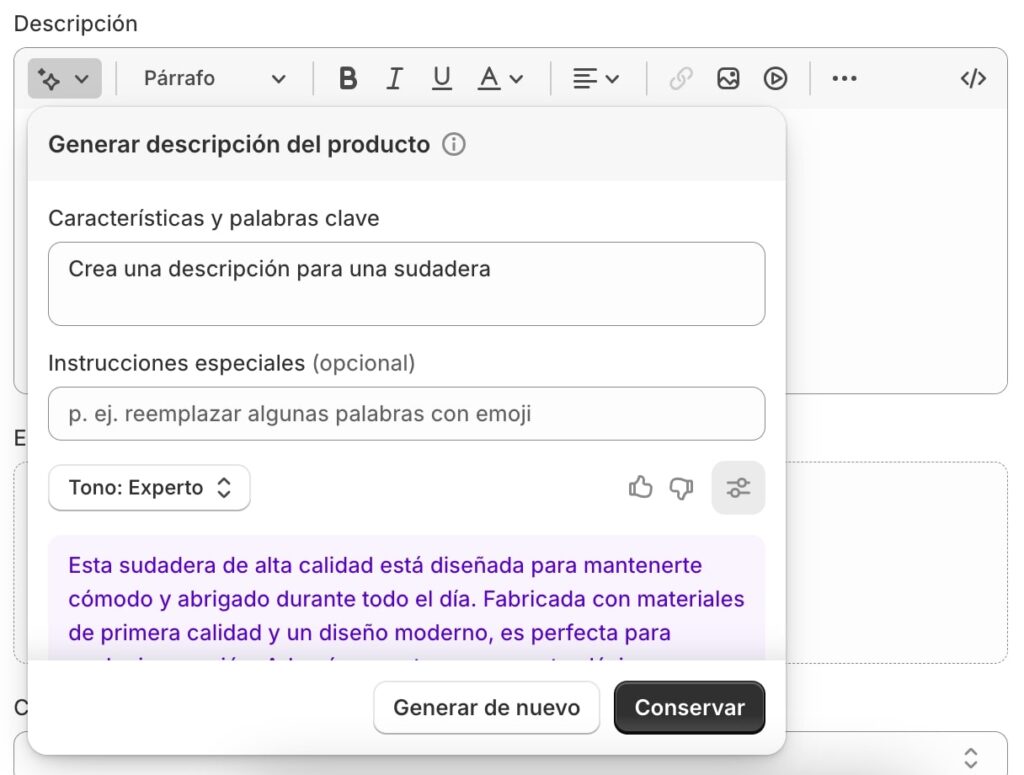
Task: Toggle underline formatting
Action: (441, 78)
